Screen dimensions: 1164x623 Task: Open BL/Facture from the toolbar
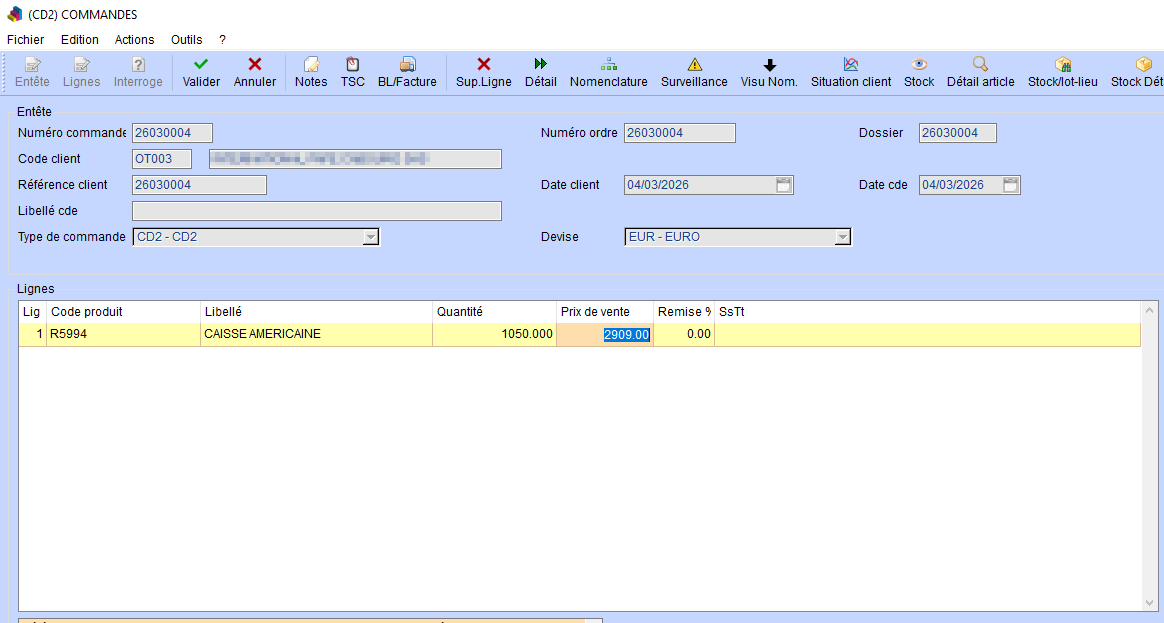[x=407, y=64]
